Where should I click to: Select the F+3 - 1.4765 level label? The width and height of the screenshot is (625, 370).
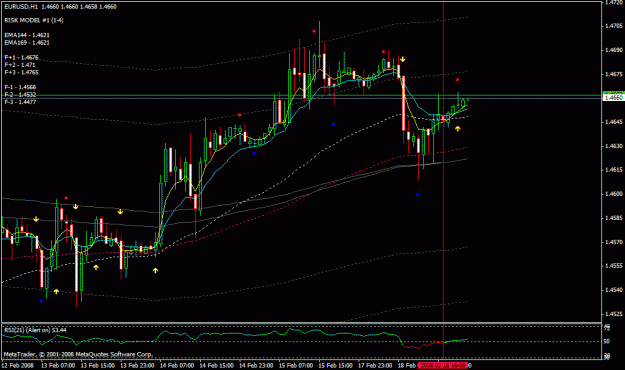[x=22, y=72]
